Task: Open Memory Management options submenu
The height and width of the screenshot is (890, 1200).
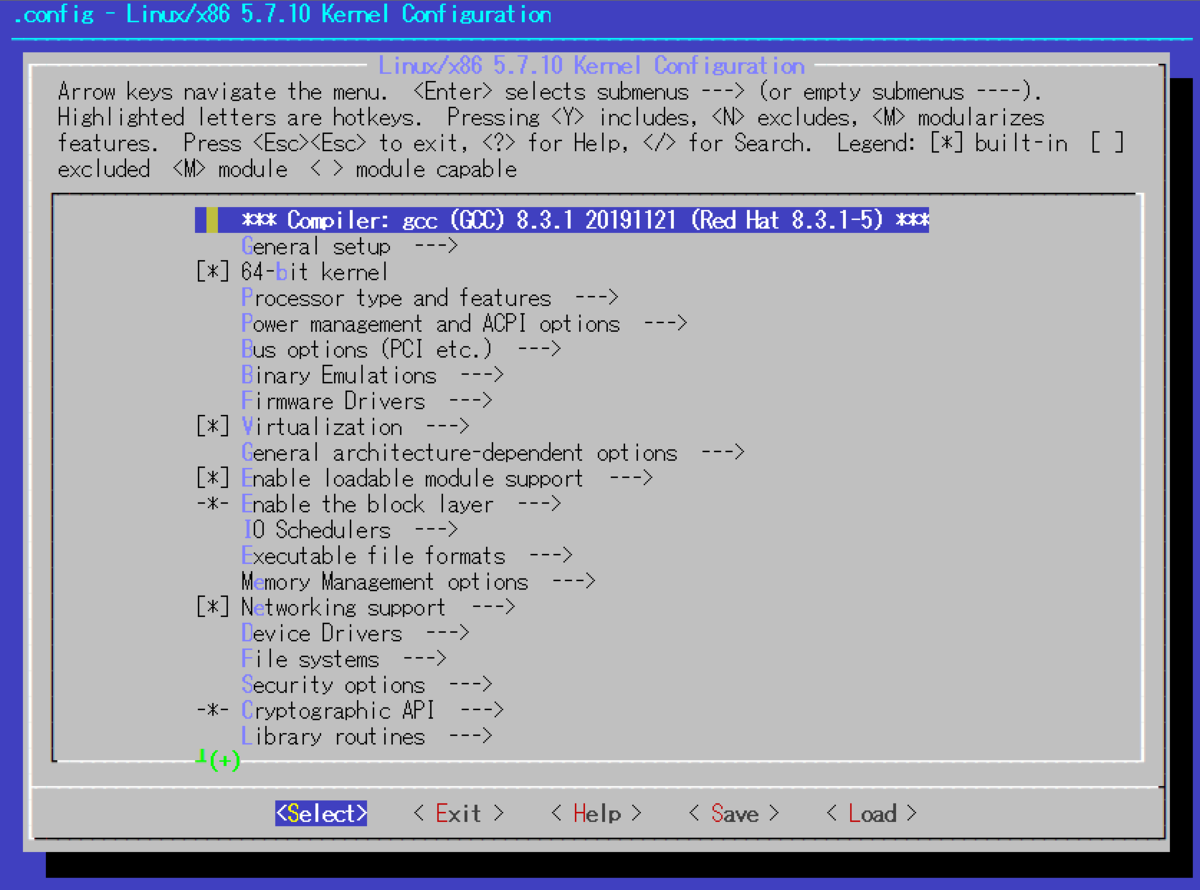Action: [x=419, y=582]
